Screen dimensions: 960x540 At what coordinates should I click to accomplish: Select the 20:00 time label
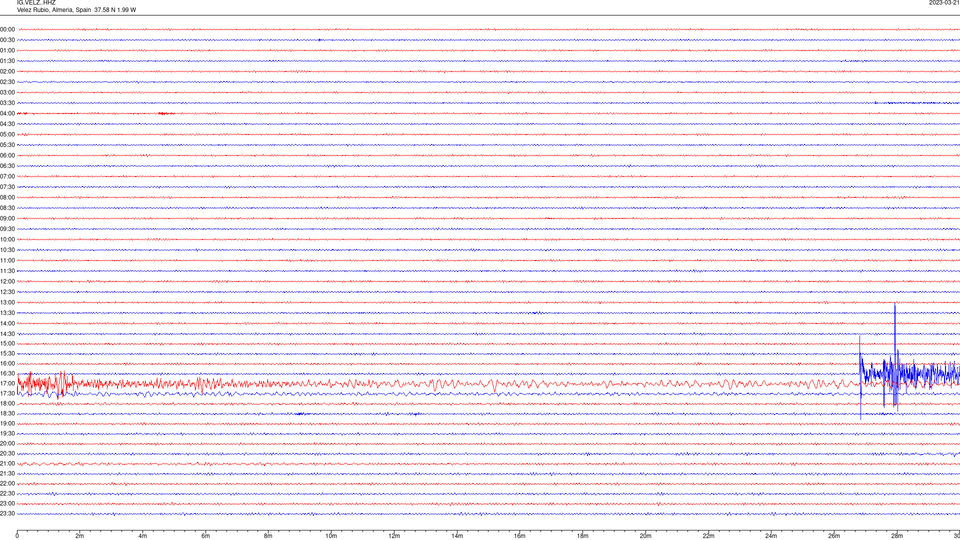[x=7, y=444]
